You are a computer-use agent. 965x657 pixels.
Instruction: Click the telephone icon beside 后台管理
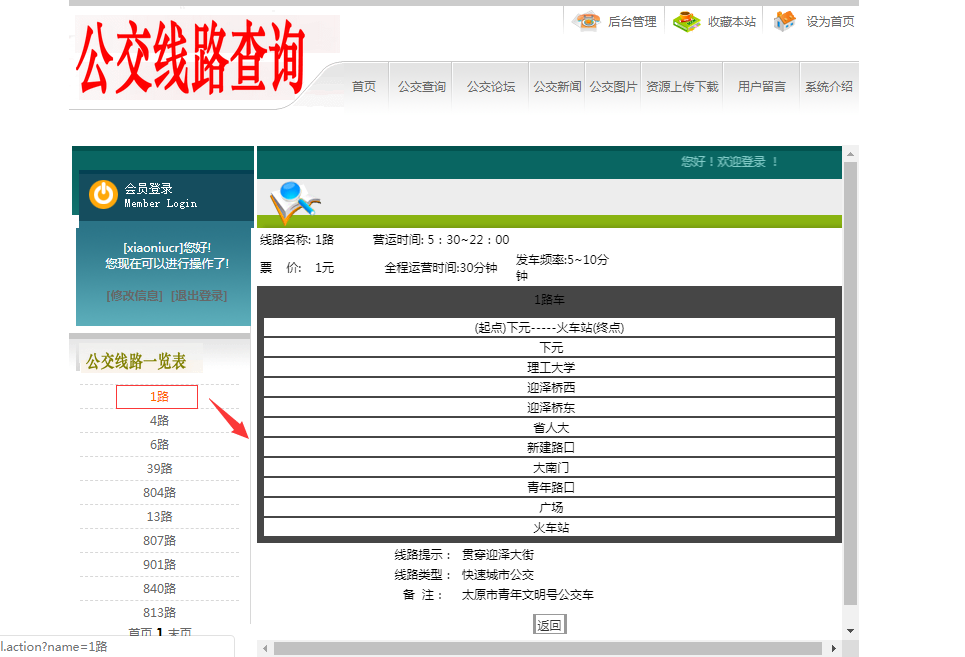(x=586, y=21)
